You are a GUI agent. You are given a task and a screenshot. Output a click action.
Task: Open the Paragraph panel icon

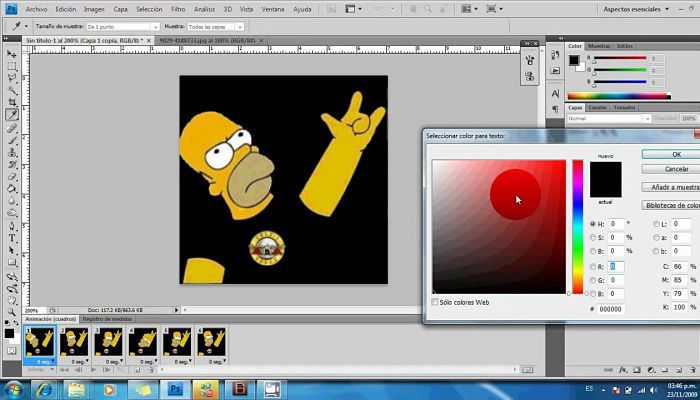pyautogui.click(x=555, y=109)
